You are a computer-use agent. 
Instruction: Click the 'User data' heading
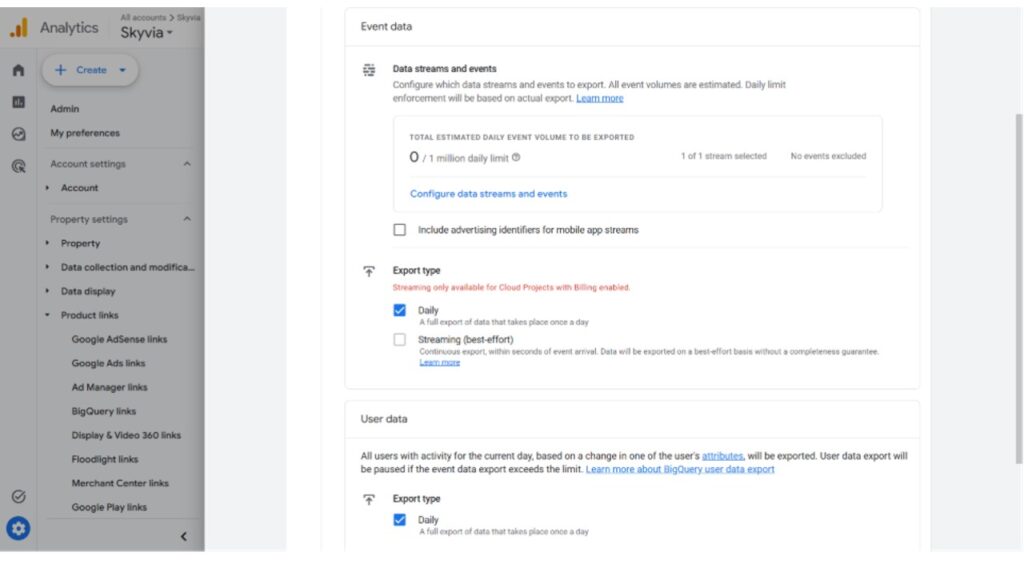point(384,419)
